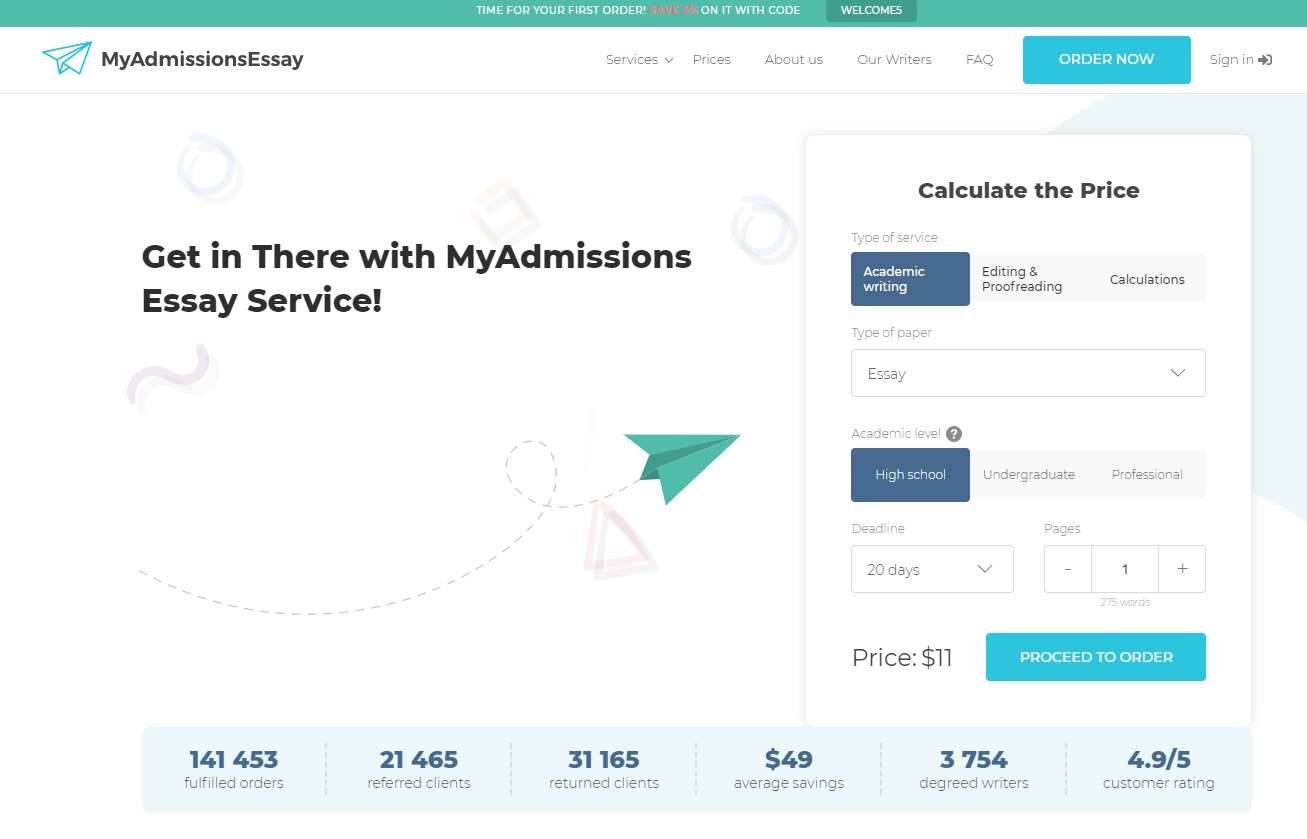The height and width of the screenshot is (839, 1307).
Task: Click the "SAVE 5%" promo text
Action: coord(674,11)
